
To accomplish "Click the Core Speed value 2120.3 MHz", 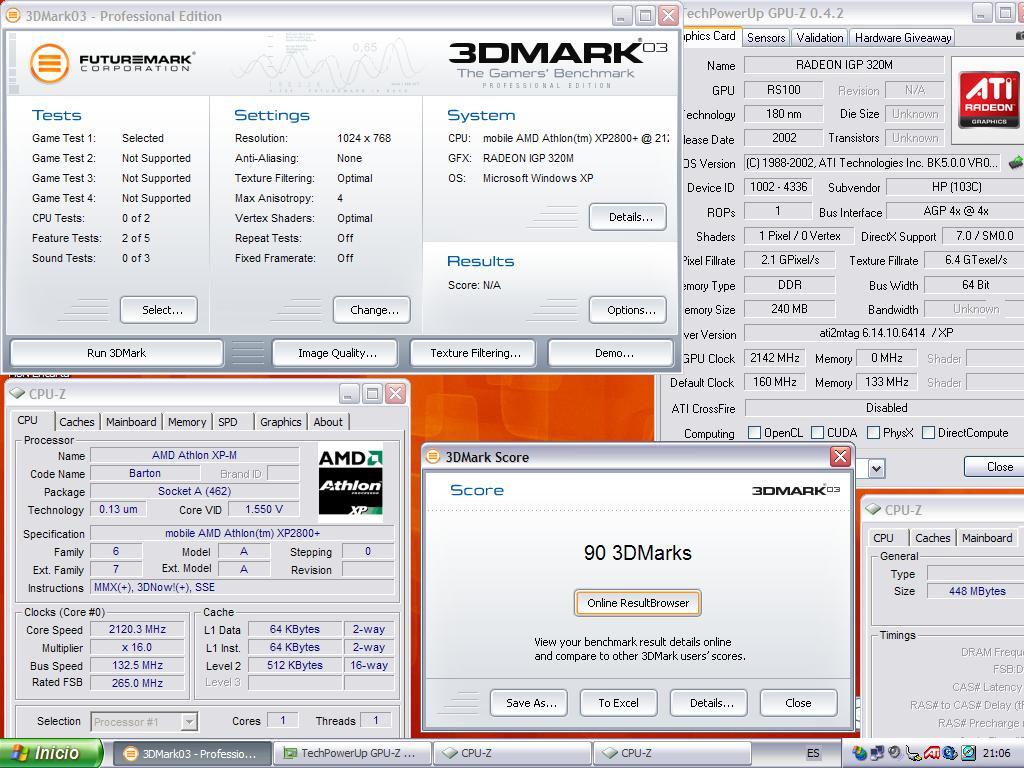I will click(137, 629).
